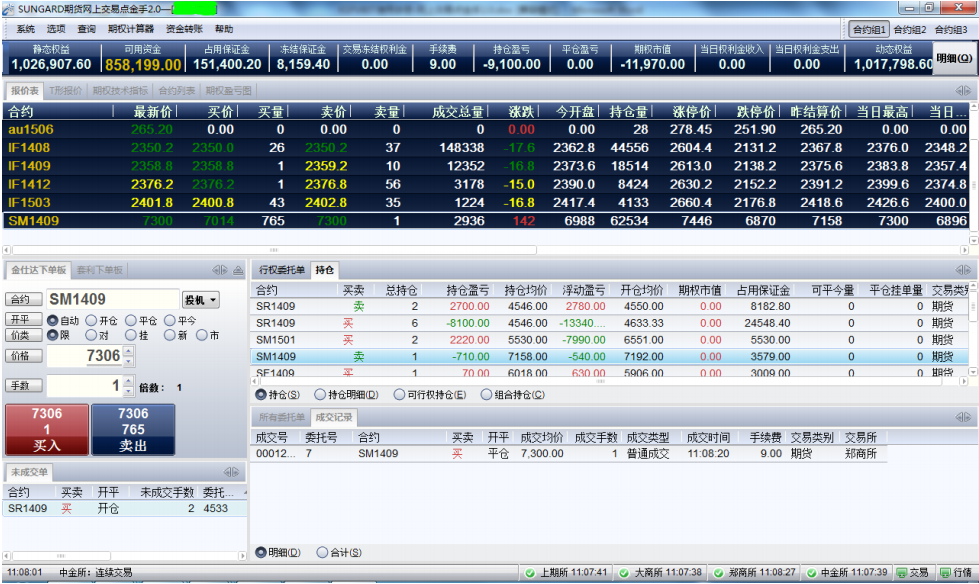Click tab scroll arrows in order panel header
979x584 pixels.
coord(220,270)
